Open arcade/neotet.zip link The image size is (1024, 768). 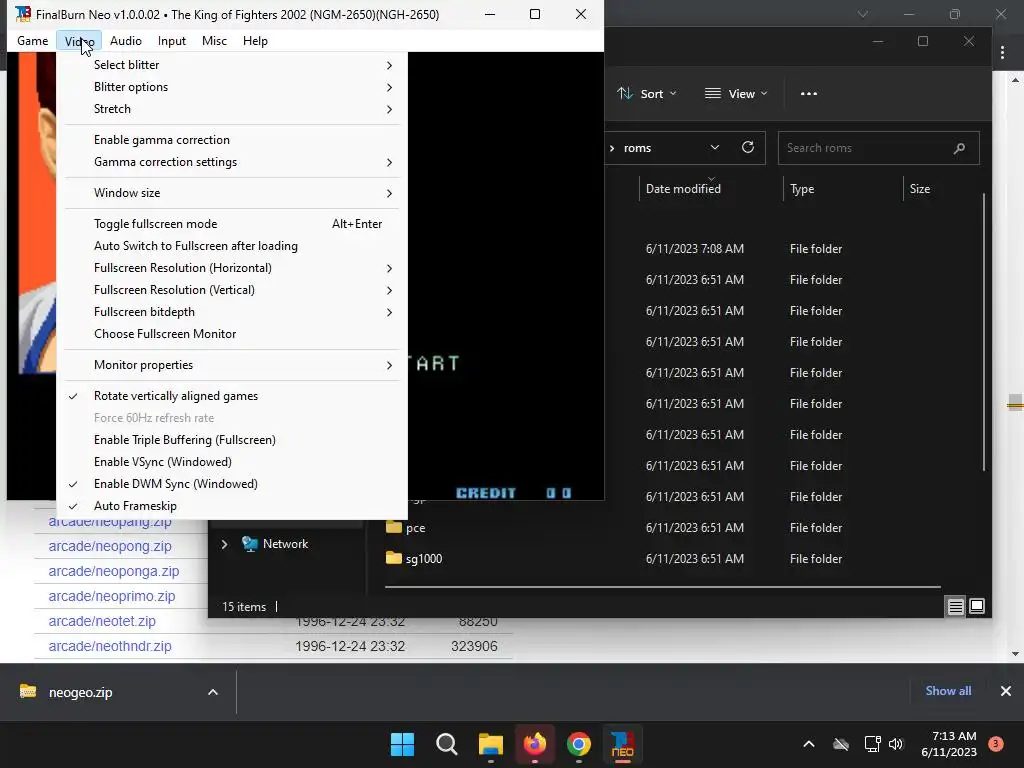[x=102, y=621]
